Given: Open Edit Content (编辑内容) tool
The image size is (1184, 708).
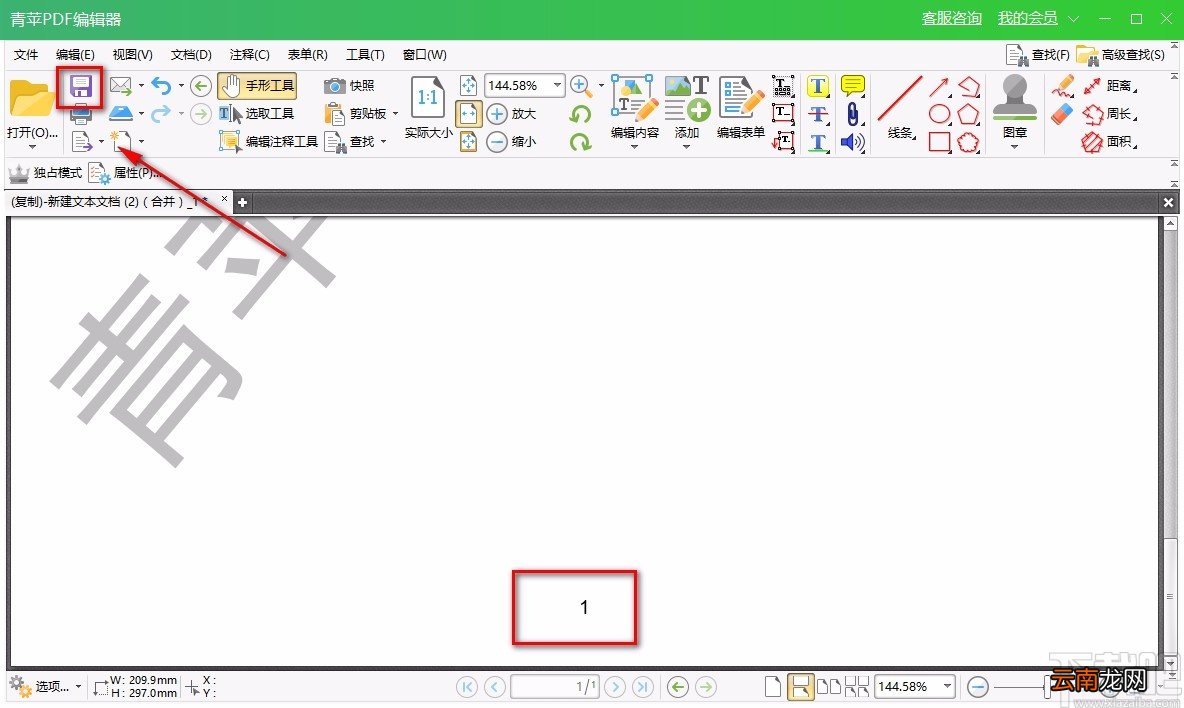Looking at the screenshot, I should (634, 106).
